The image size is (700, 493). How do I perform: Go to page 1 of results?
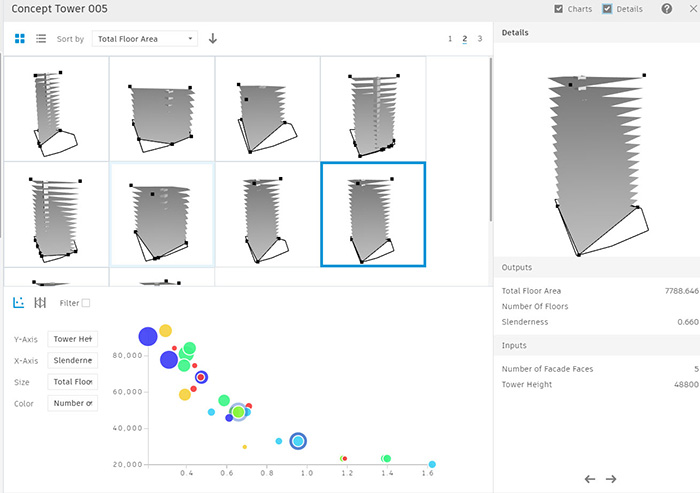(x=450, y=39)
